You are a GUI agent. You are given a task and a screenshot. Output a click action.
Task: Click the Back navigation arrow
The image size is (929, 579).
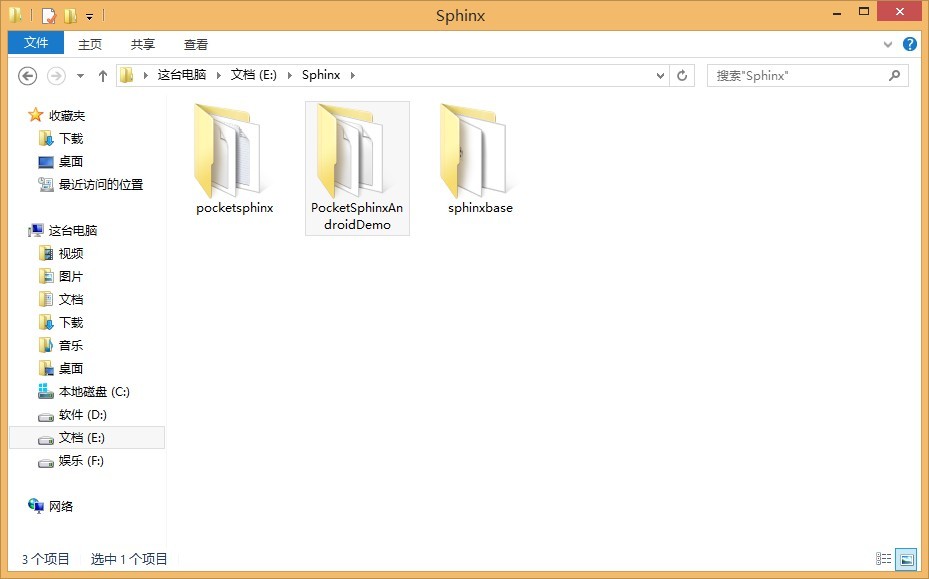pyautogui.click(x=27, y=76)
